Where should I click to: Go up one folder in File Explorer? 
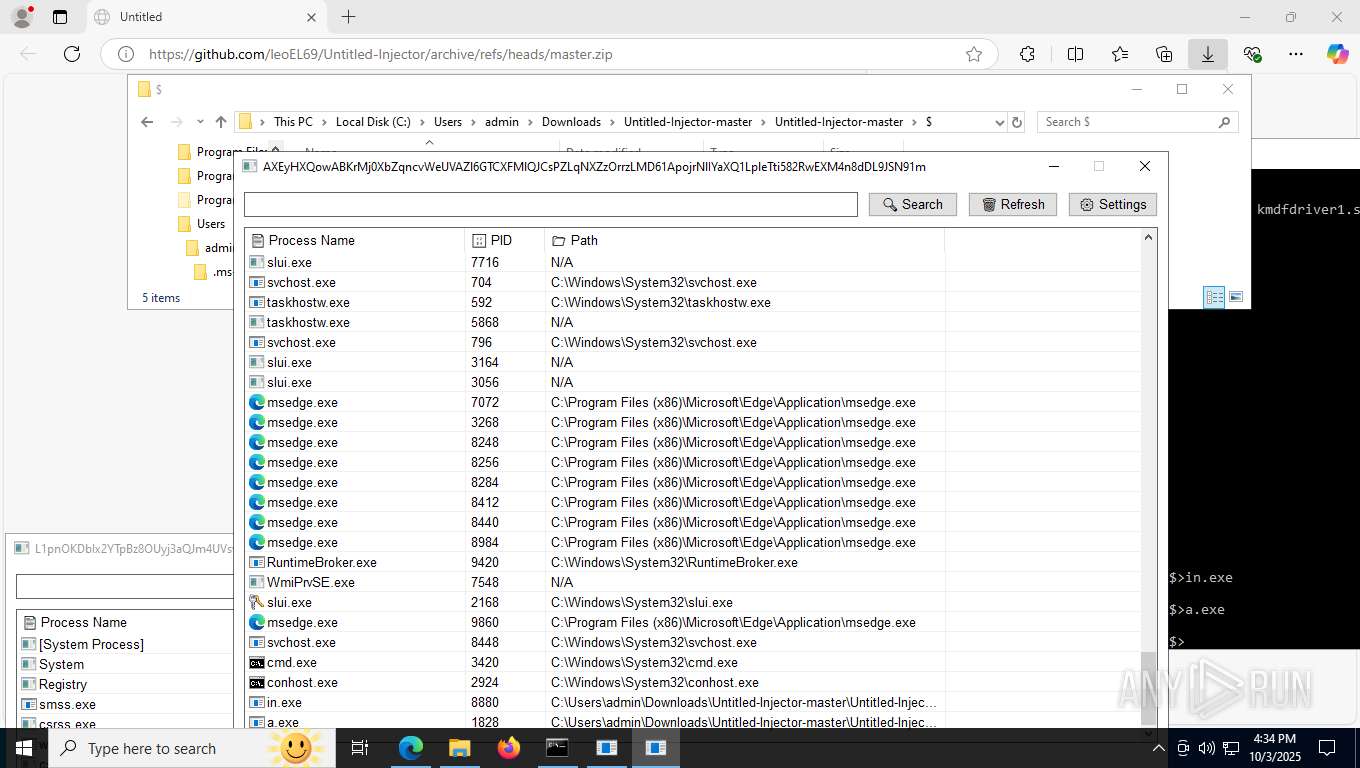pyautogui.click(x=221, y=122)
